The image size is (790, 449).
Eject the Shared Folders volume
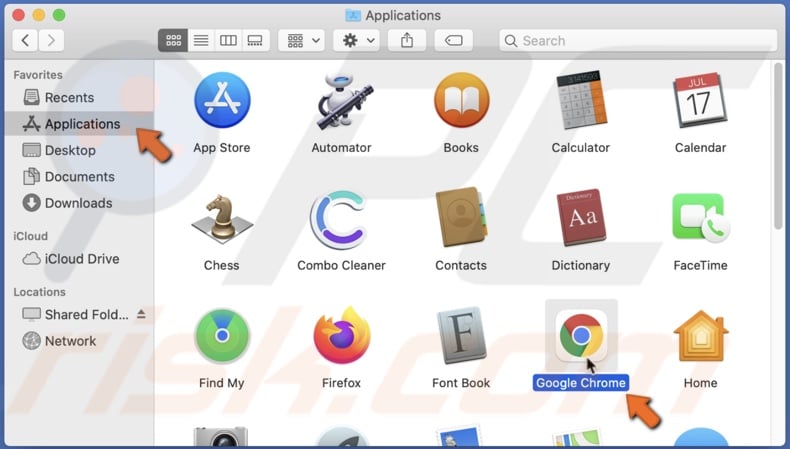pos(141,314)
